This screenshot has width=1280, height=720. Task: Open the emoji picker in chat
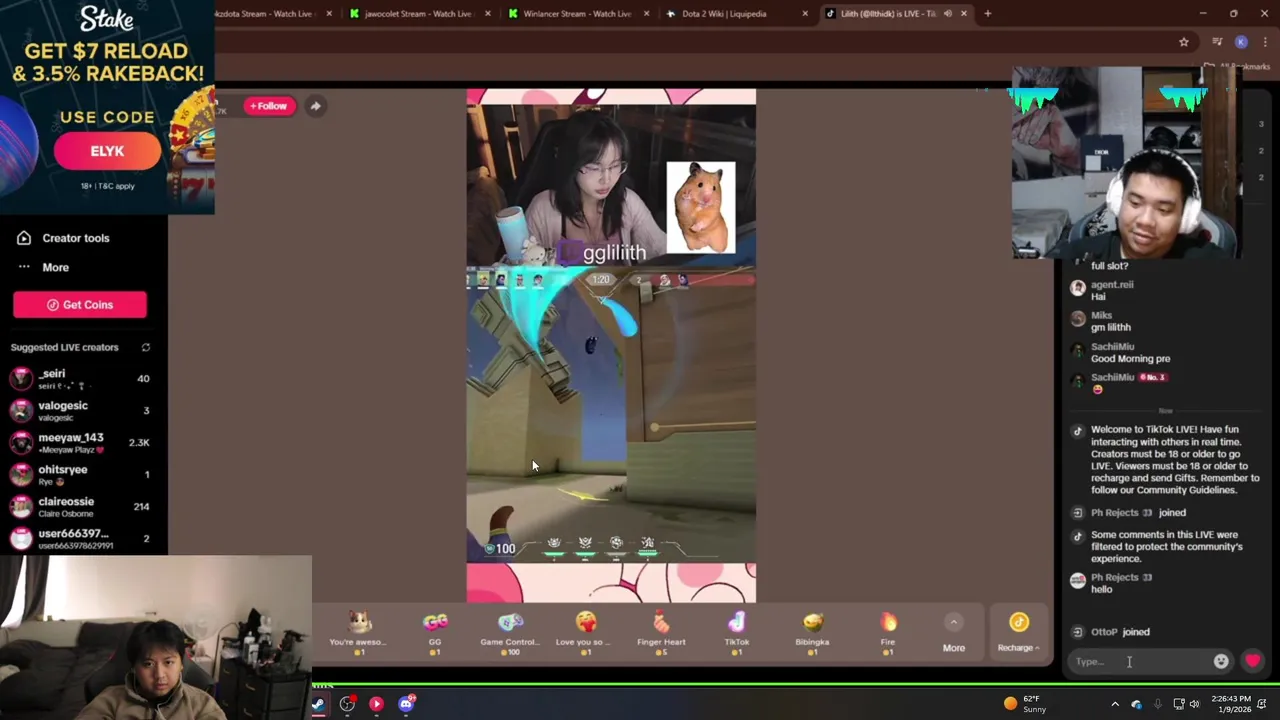pyautogui.click(x=1221, y=661)
